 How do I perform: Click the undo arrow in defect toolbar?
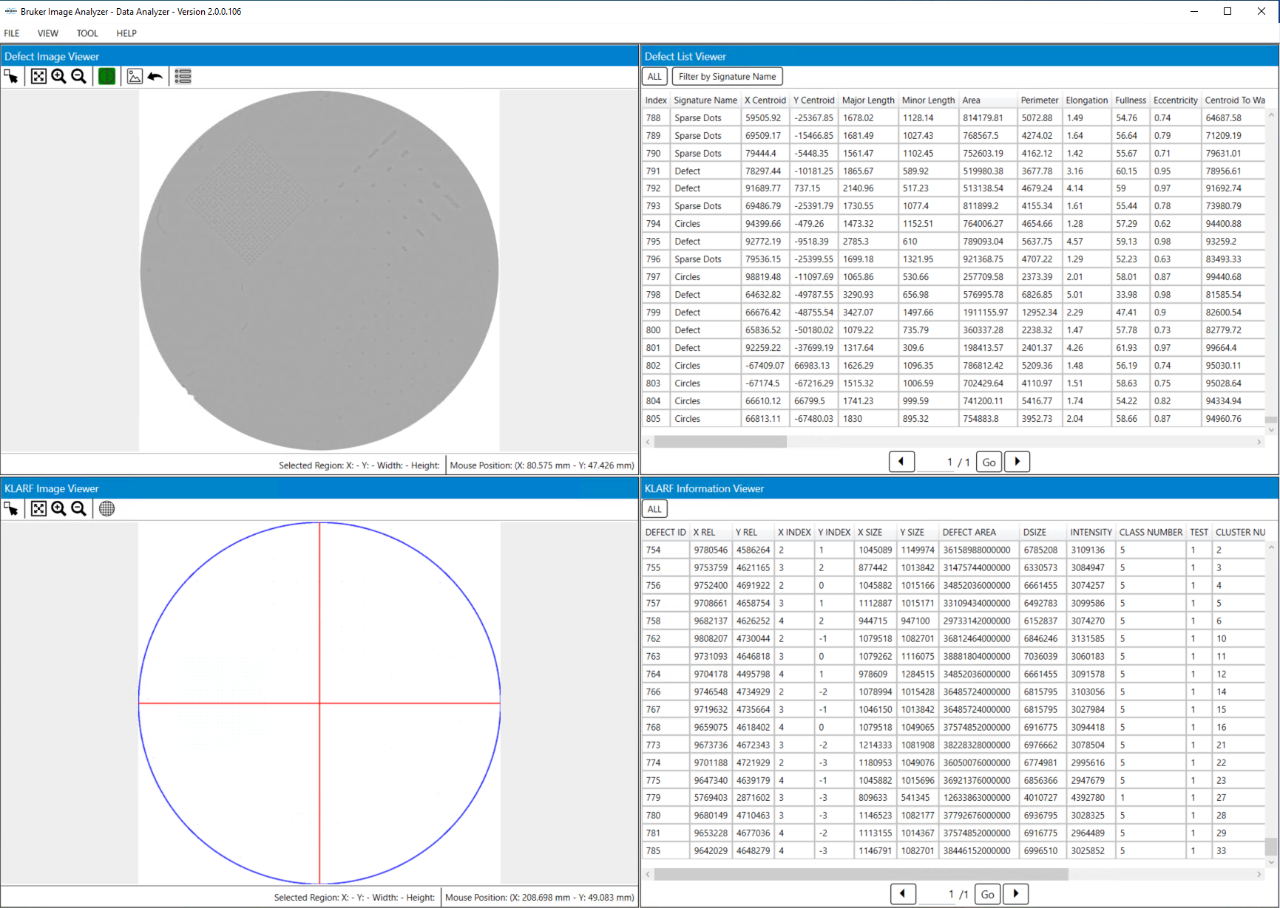pyautogui.click(x=155, y=77)
